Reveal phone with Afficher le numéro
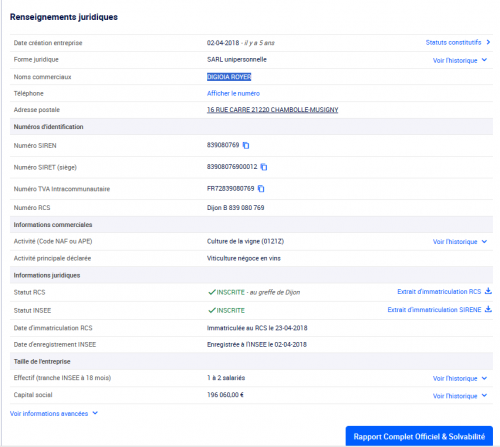The height and width of the screenshot is (447, 500). pyautogui.click(x=233, y=93)
